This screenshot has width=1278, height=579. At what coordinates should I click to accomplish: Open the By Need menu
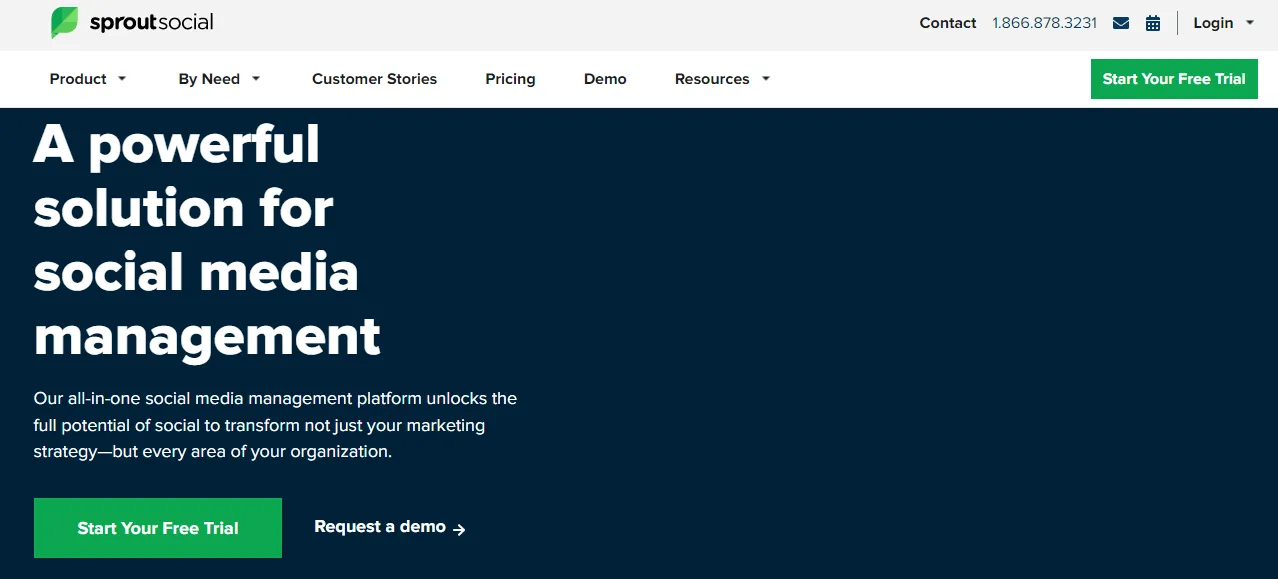click(209, 79)
